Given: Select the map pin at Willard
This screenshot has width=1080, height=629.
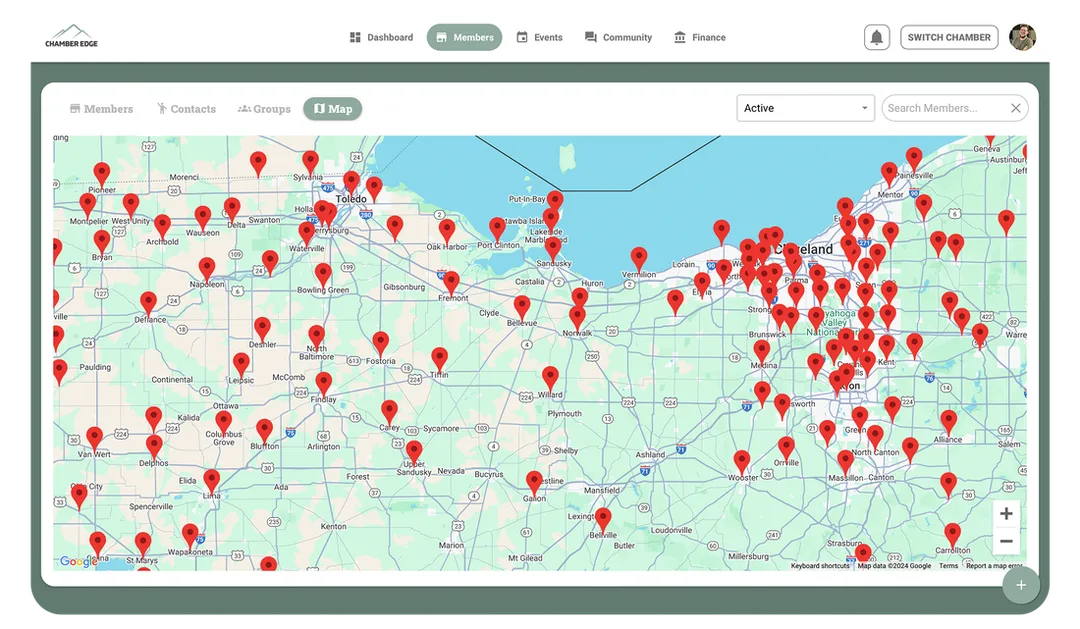Looking at the screenshot, I should pyautogui.click(x=550, y=378).
